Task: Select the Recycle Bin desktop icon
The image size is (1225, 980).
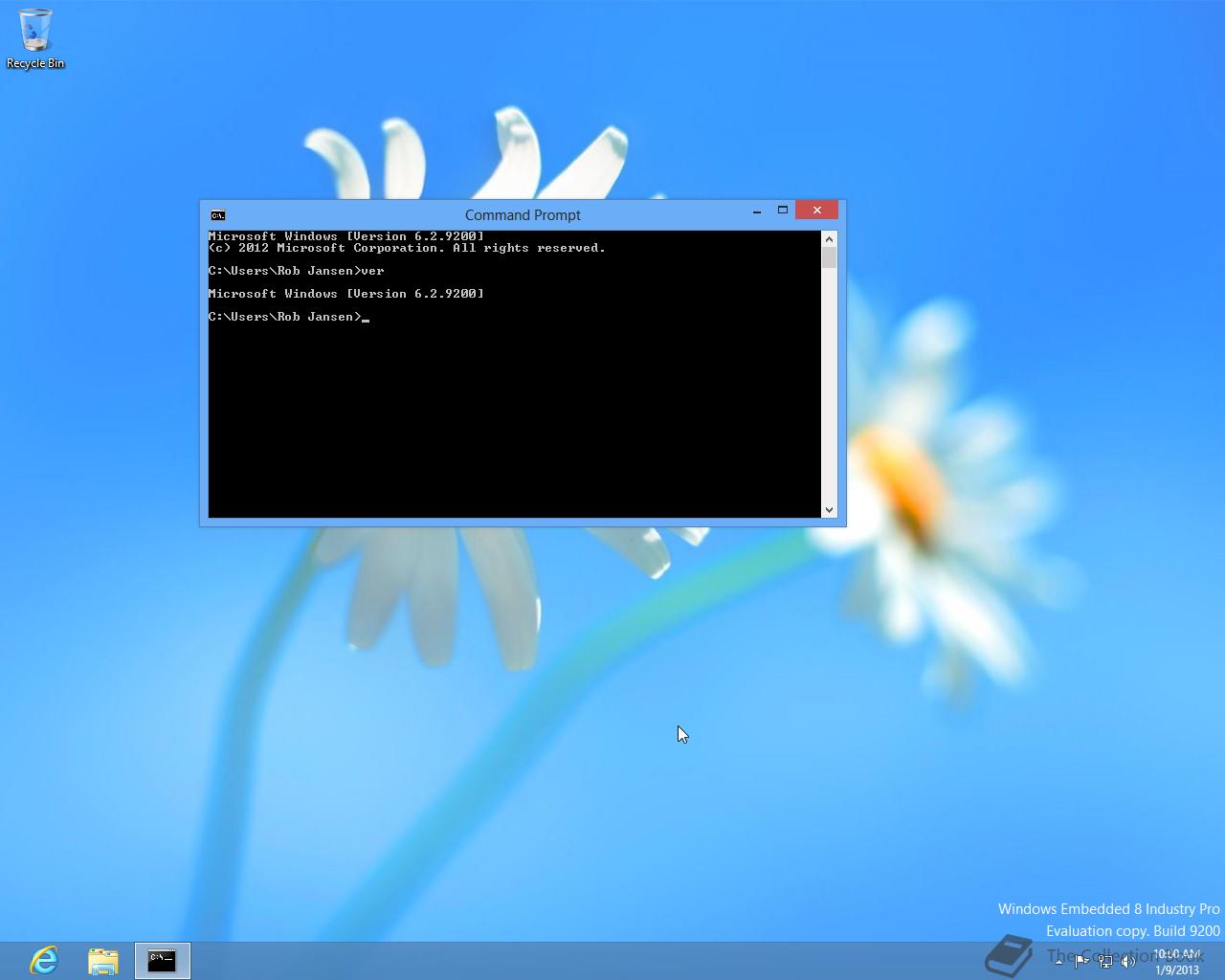Action: tap(35, 39)
